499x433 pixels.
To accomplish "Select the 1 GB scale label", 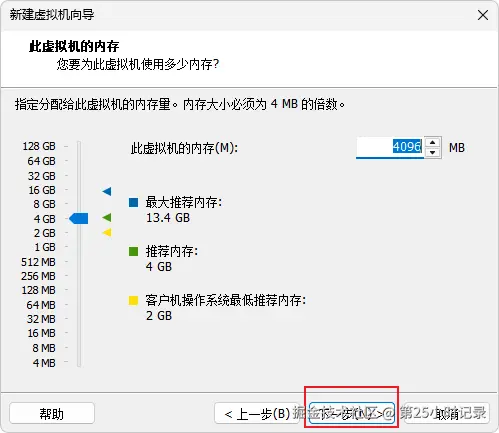I will (x=45, y=247).
